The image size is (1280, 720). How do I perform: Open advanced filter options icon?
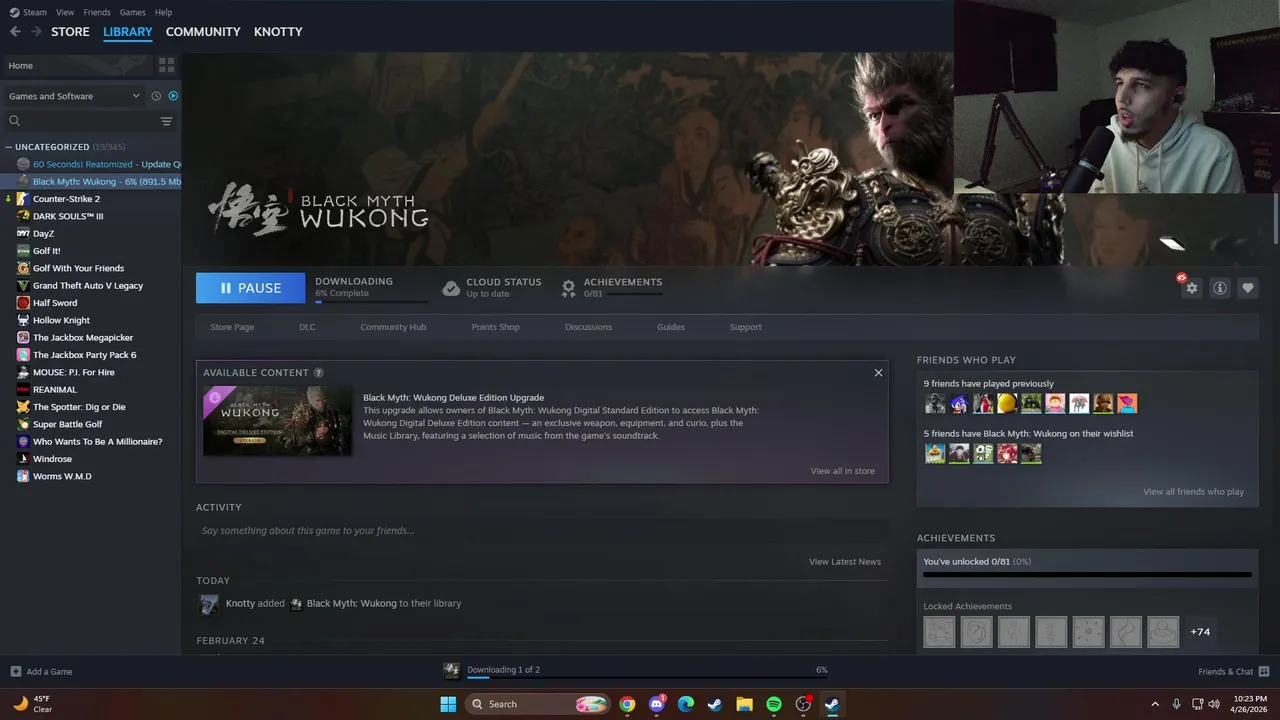(x=166, y=121)
